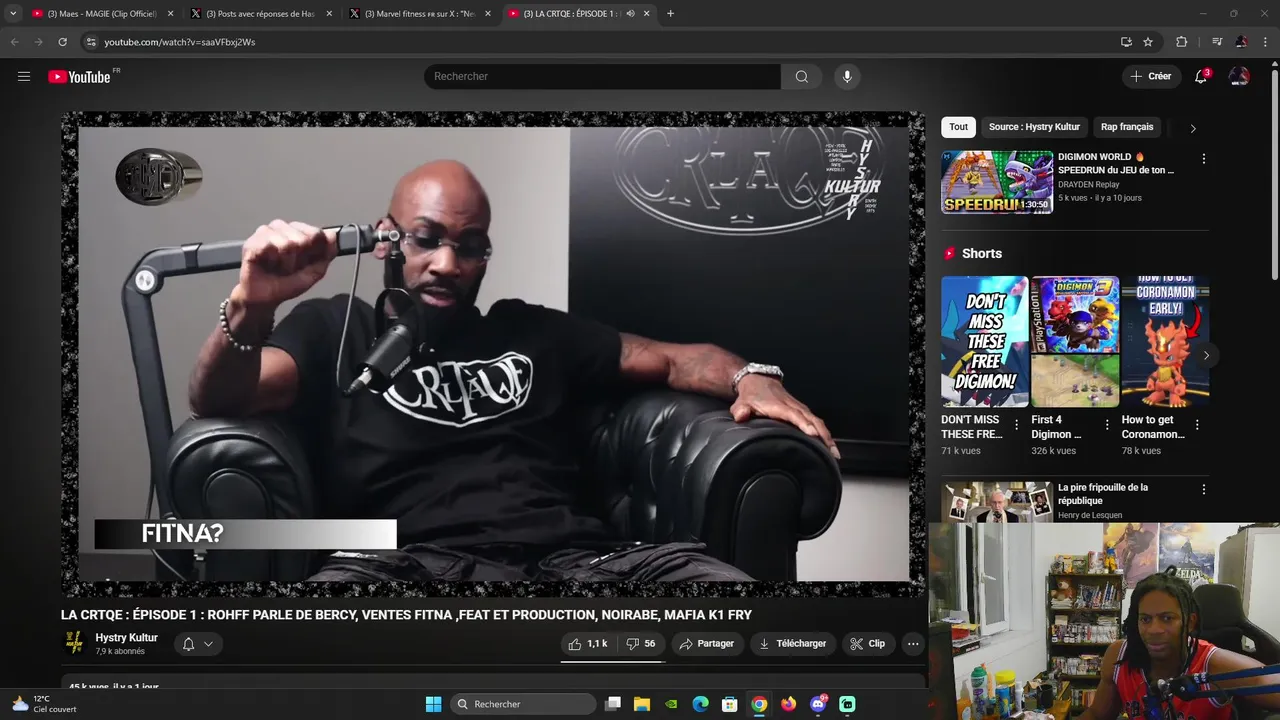Reload the page in Chrome
This screenshot has width=1280, height=720.
tap(62, 42)
